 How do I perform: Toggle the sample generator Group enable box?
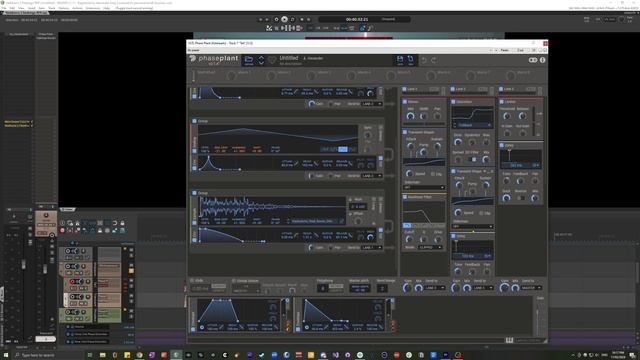pyautogui.click(x=194, y=193)
